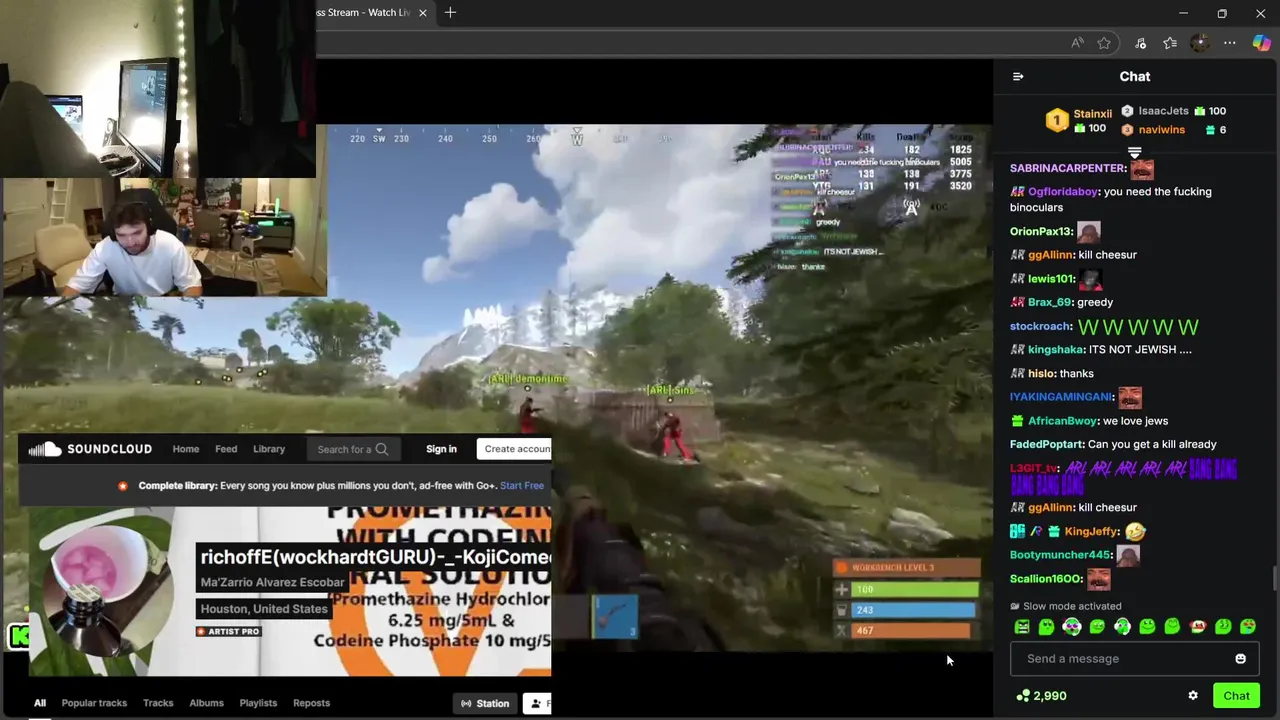Image resolution: width=1280 pixels, height=720 pixels.
Task: Click Slow mode activated notice
Action: click(1066, 606)
